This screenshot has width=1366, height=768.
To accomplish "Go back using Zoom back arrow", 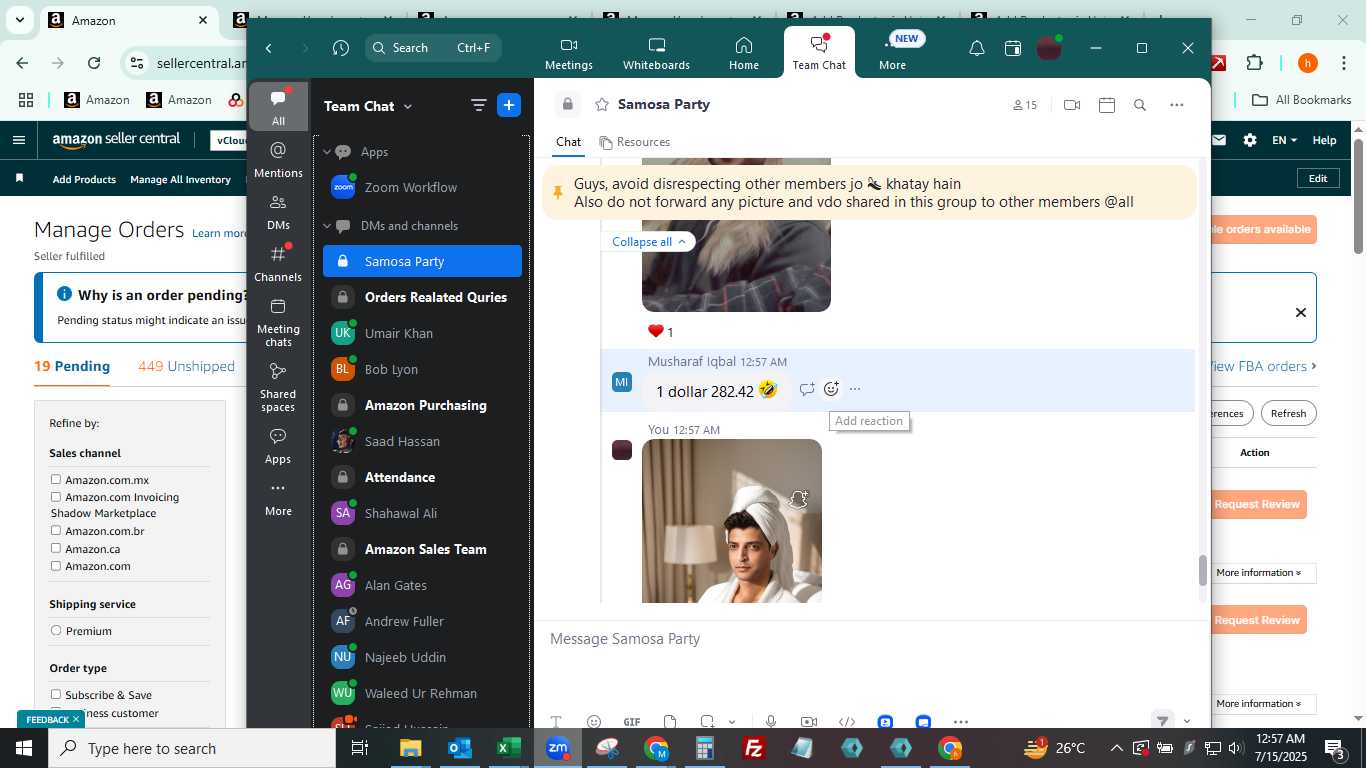I will coord(269,48).
